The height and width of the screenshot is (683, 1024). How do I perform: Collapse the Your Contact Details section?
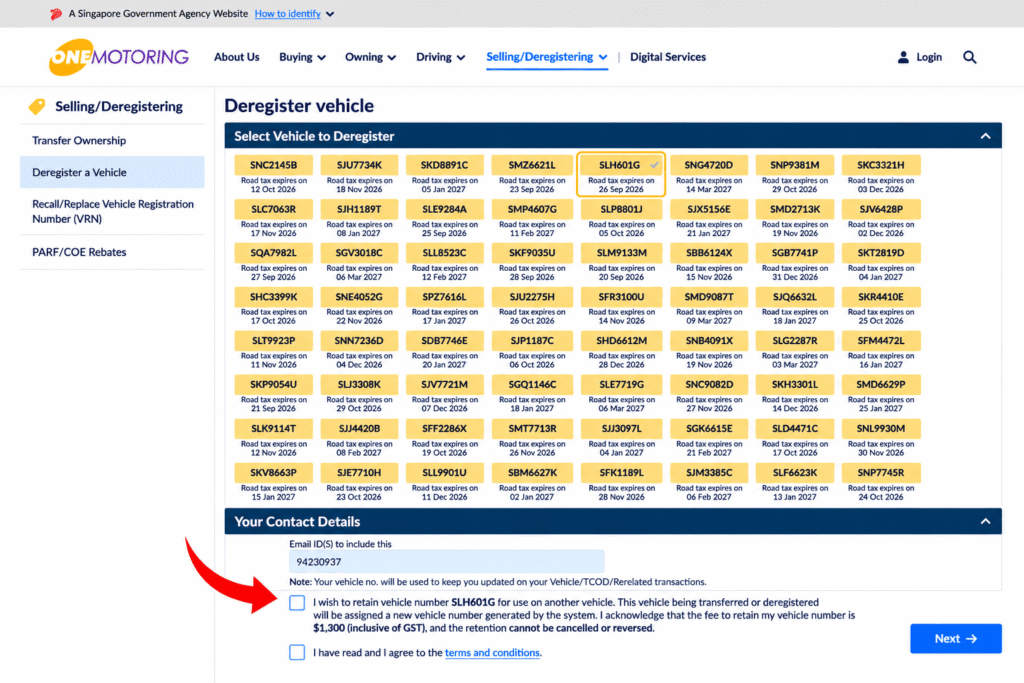pos(985,521)
